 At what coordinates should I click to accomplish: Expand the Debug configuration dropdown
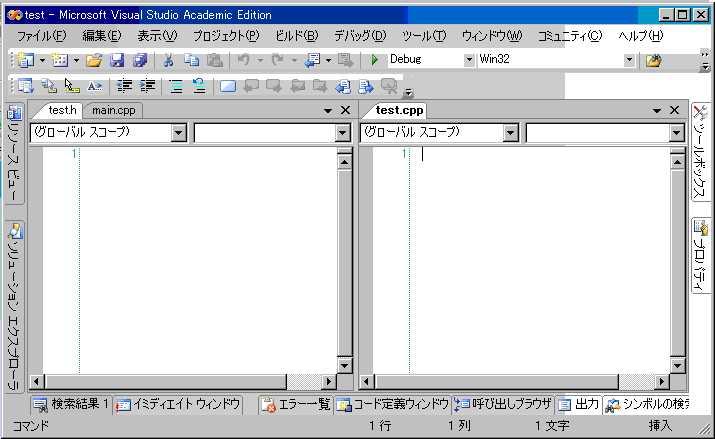469,60
